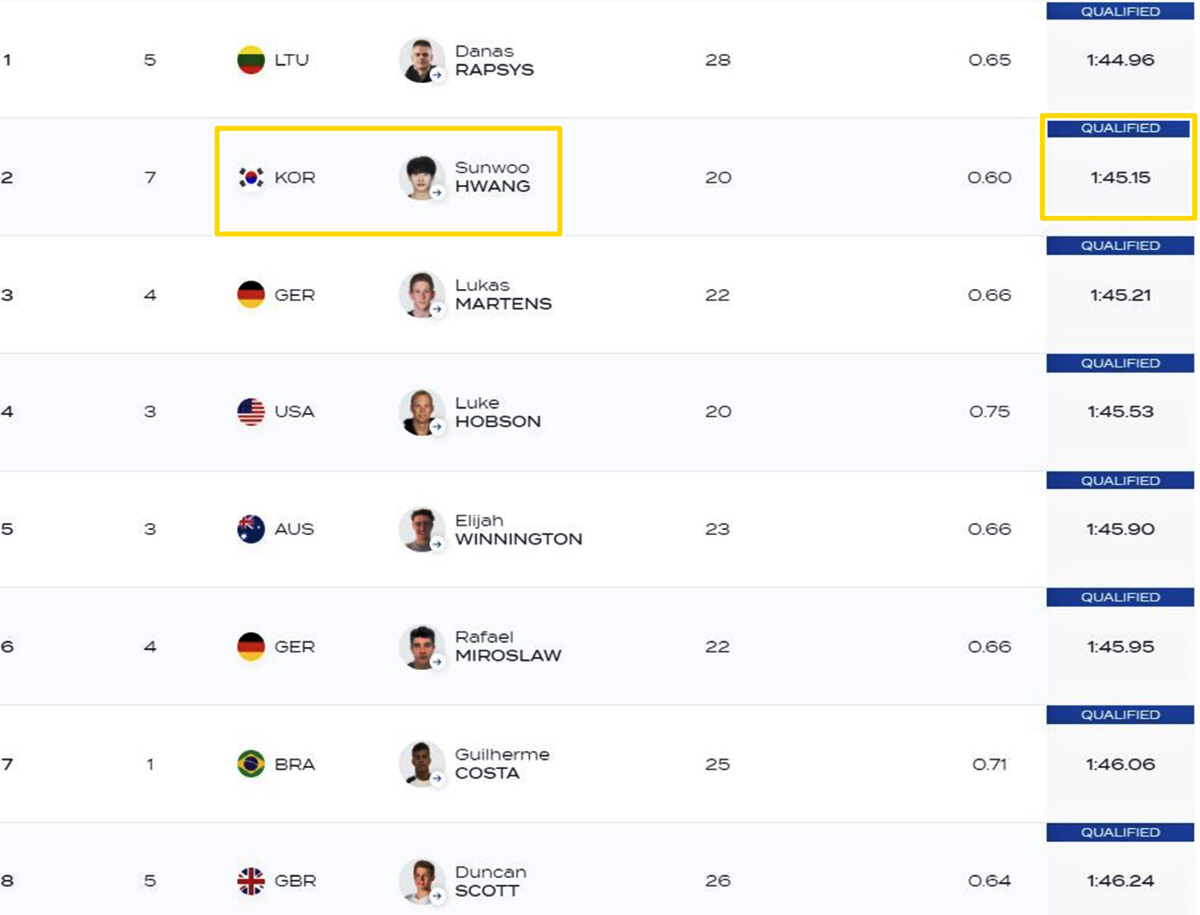Click QUALIFIED badge above 1:46.24

point(1120,832)
